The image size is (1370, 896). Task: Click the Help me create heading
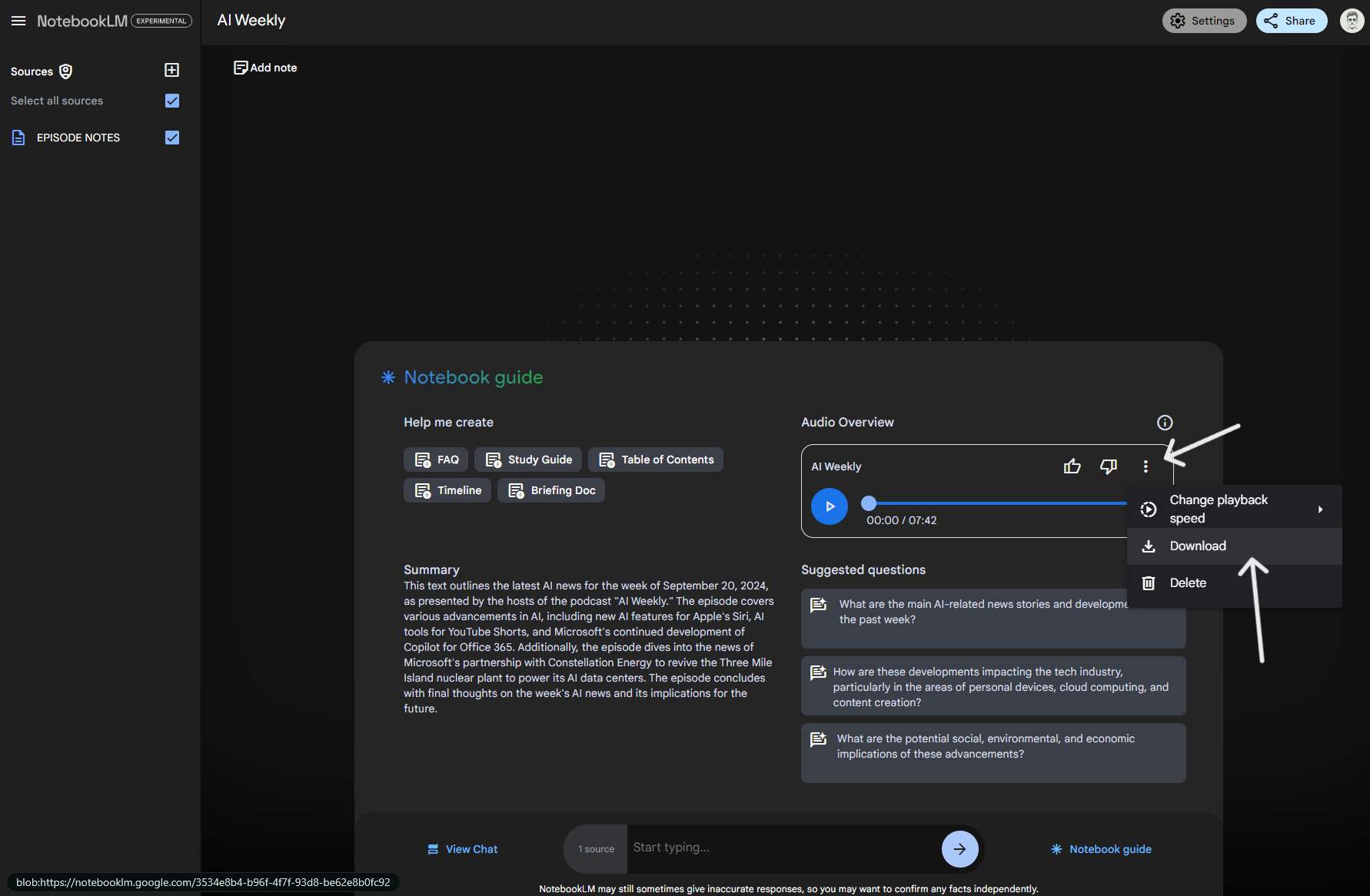pos(448,423)
